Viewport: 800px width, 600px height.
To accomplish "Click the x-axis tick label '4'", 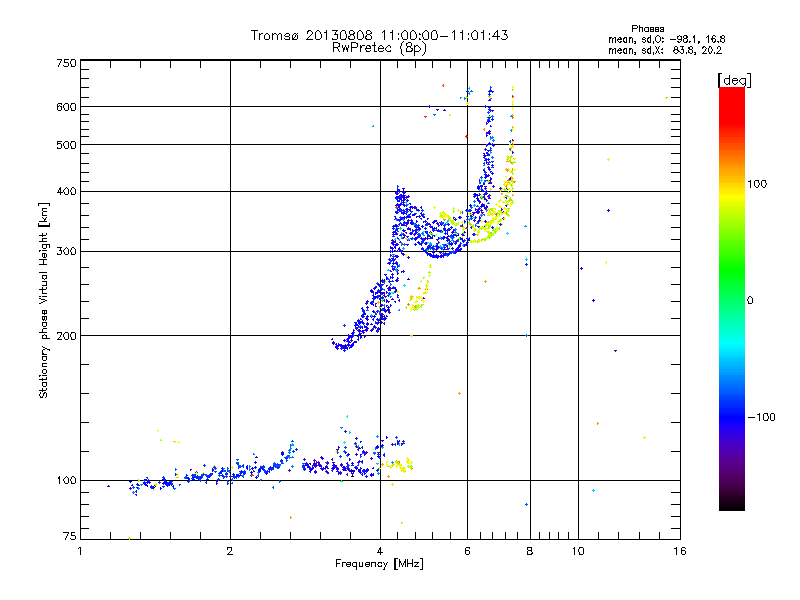I will coord(380,551).
